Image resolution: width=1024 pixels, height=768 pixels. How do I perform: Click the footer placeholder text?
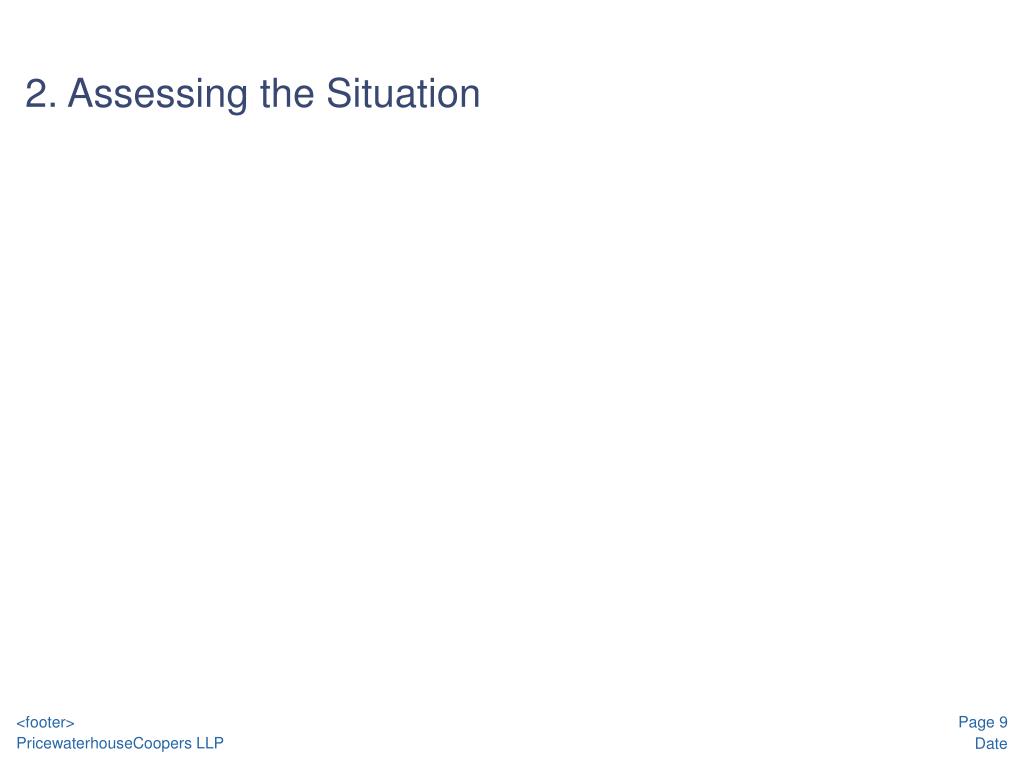pyautogui.click(x=45, y=722)
